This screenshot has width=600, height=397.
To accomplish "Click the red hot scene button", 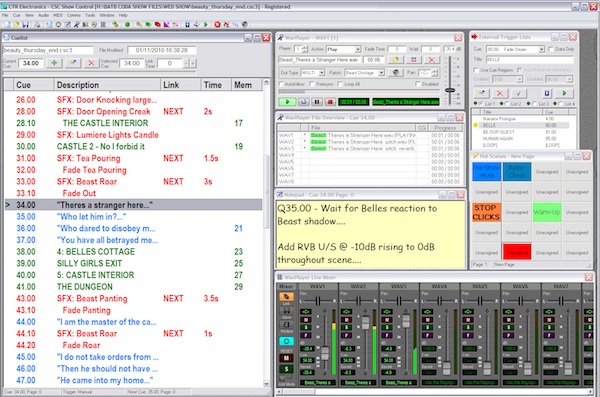I will [517, 252].
